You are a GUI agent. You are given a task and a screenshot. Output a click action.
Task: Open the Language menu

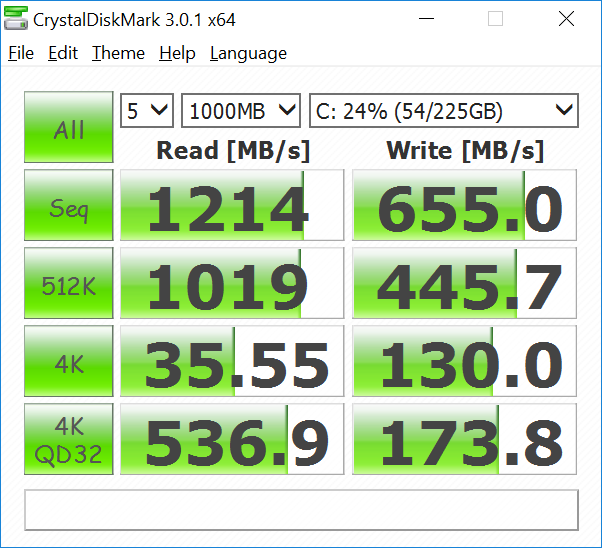click(248, 53)
